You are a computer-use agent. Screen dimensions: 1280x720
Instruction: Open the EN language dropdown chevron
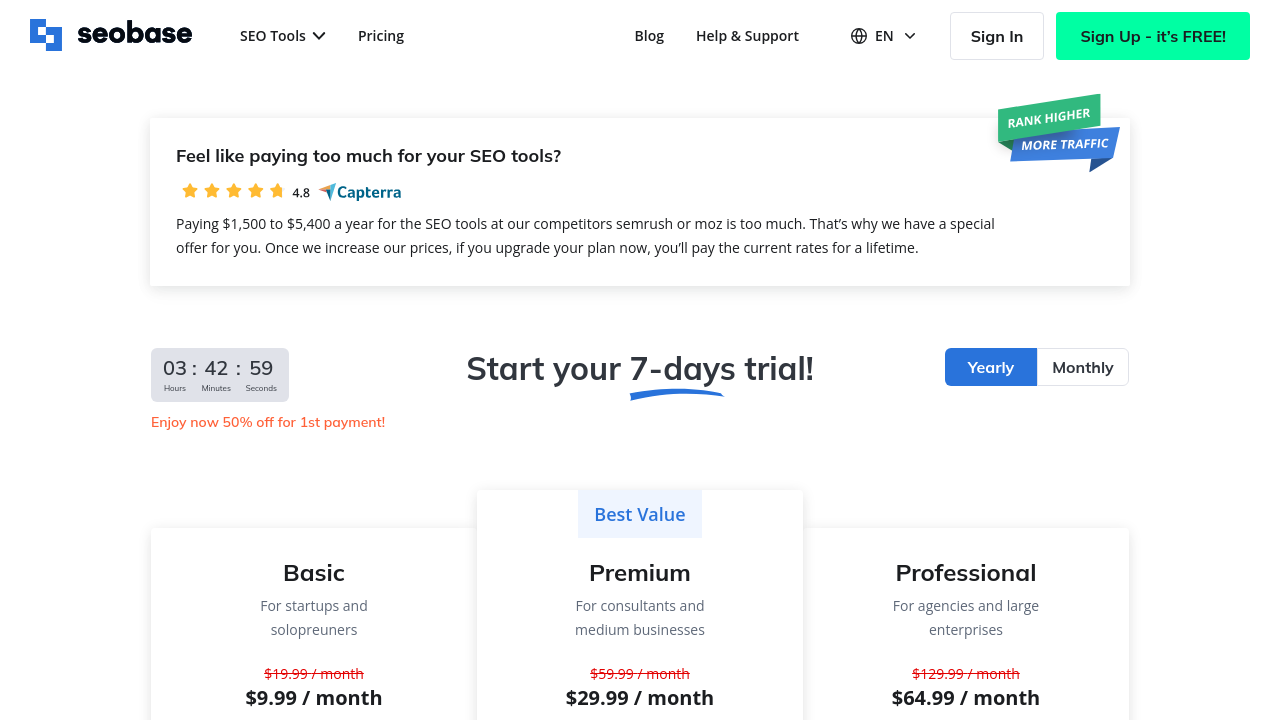[910, 36]
